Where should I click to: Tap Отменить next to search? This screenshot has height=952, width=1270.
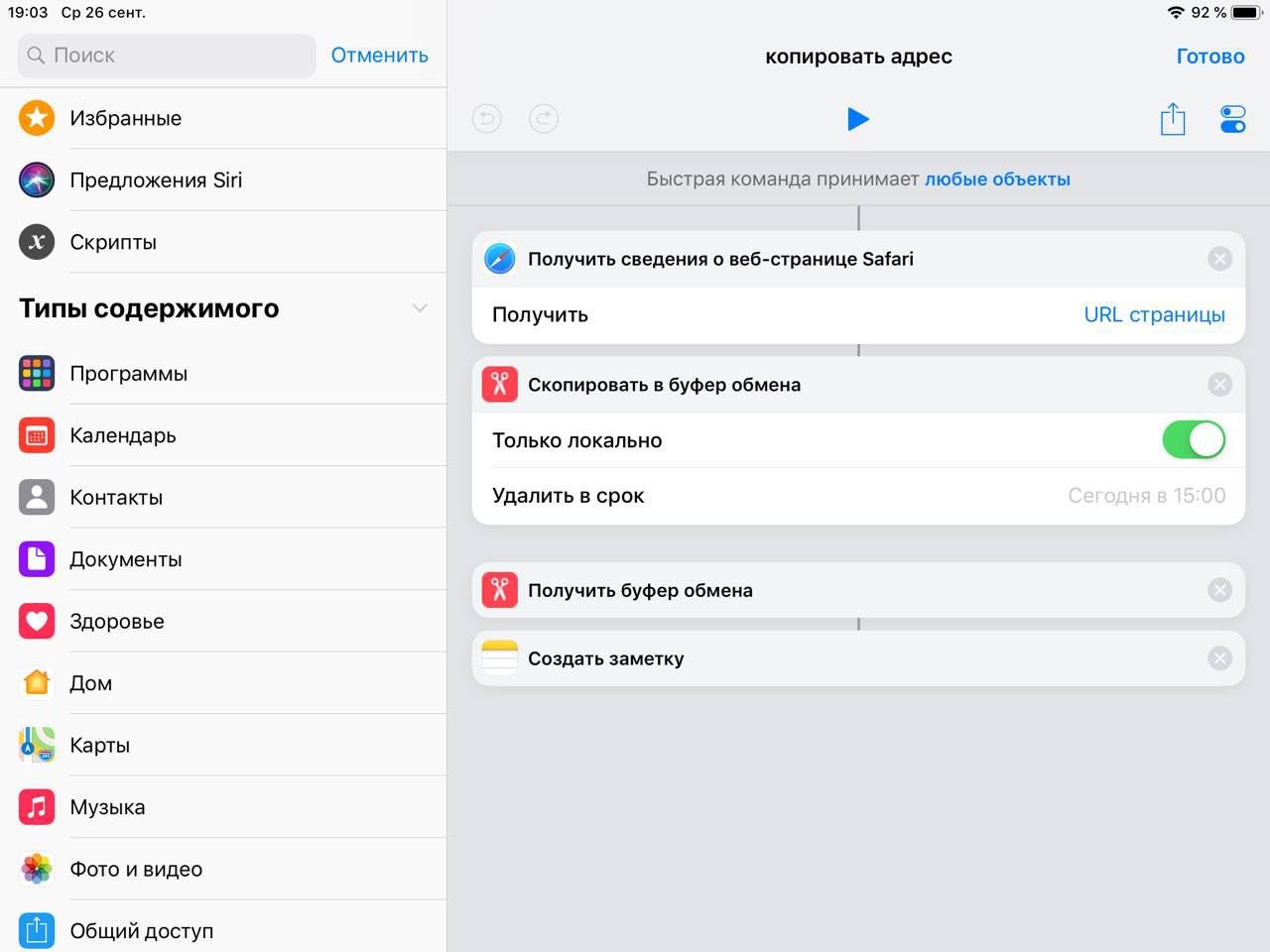pyautogui.click(x=379, y=56)
